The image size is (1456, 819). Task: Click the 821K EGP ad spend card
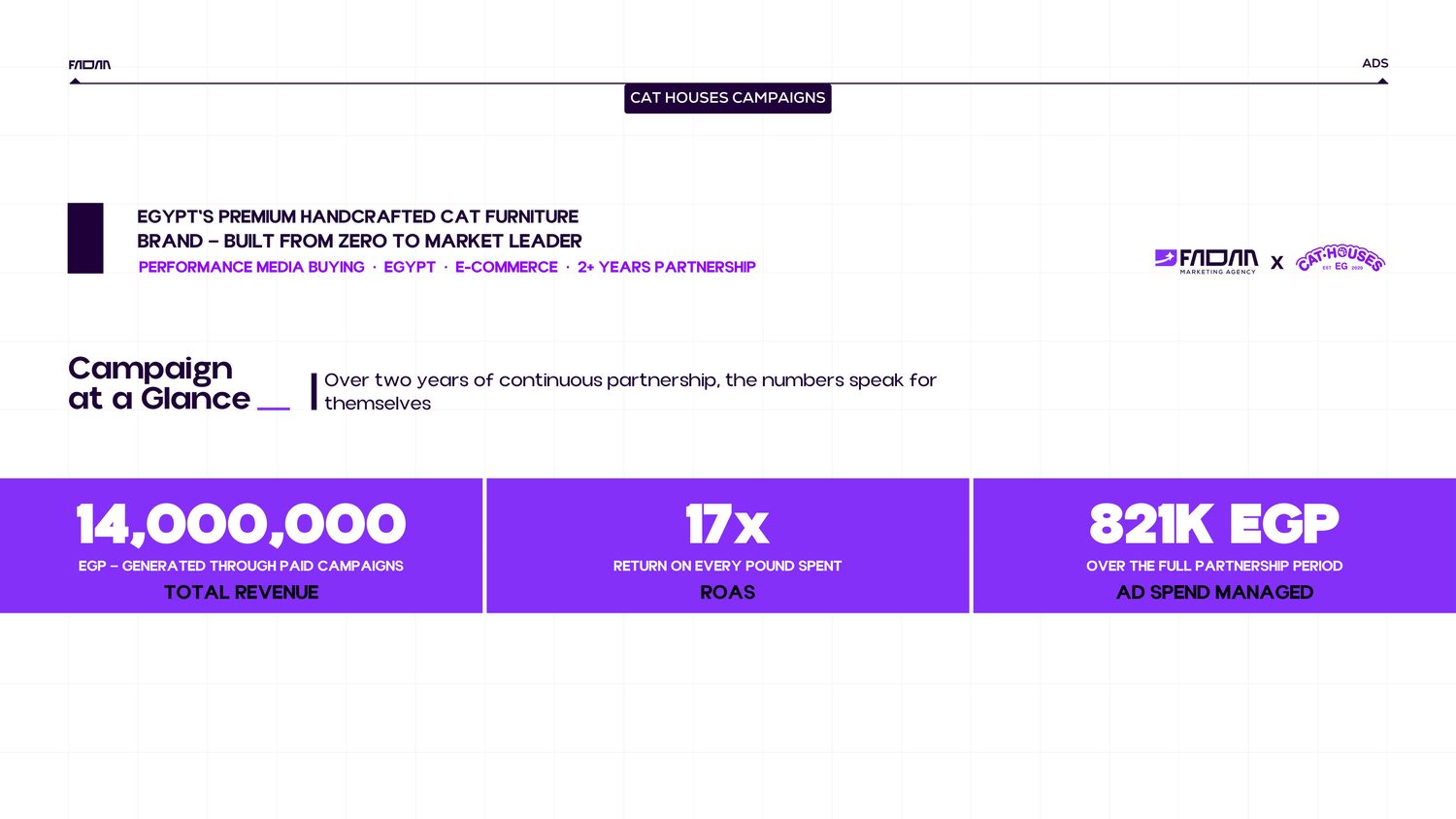coord(1214,545)
